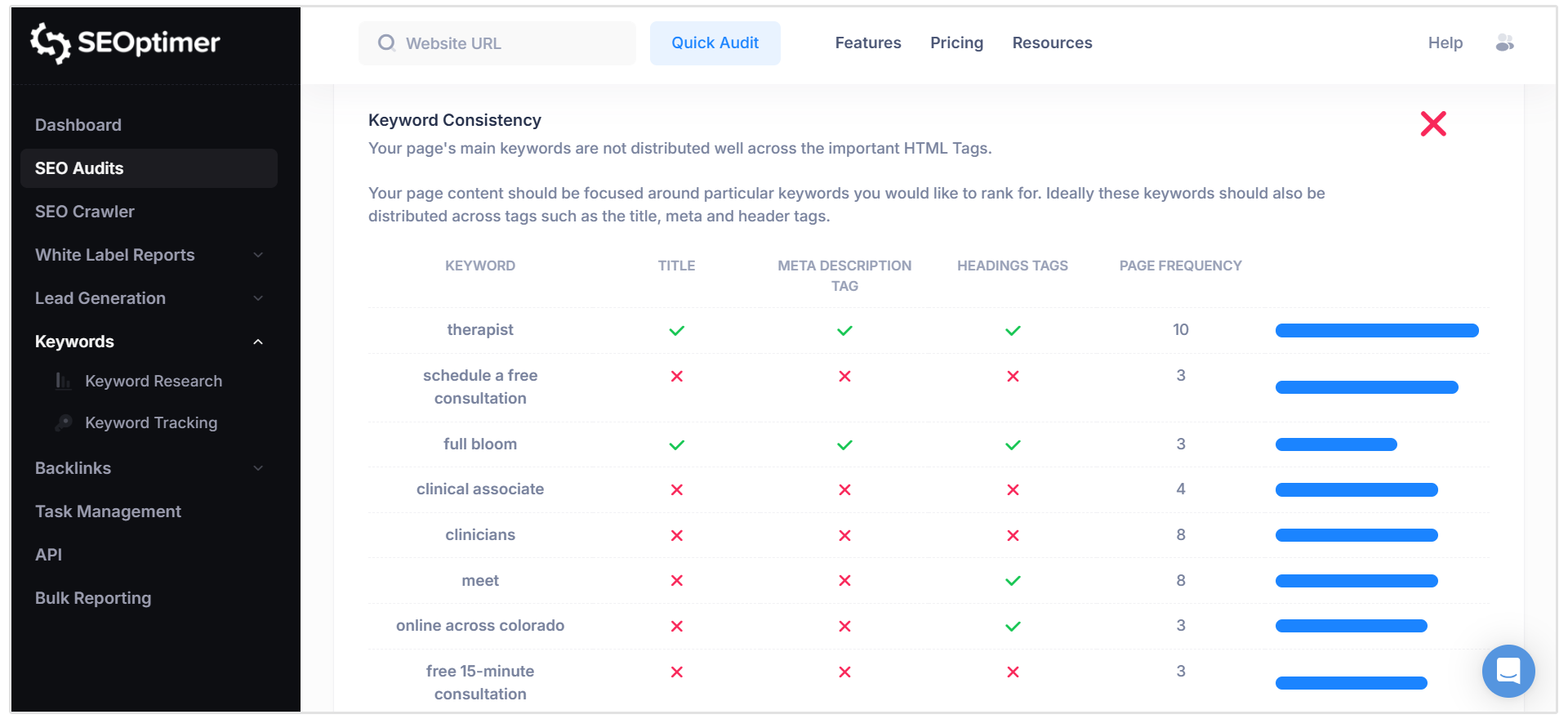Open Dashboard in the sidebar

coord(78,125)
